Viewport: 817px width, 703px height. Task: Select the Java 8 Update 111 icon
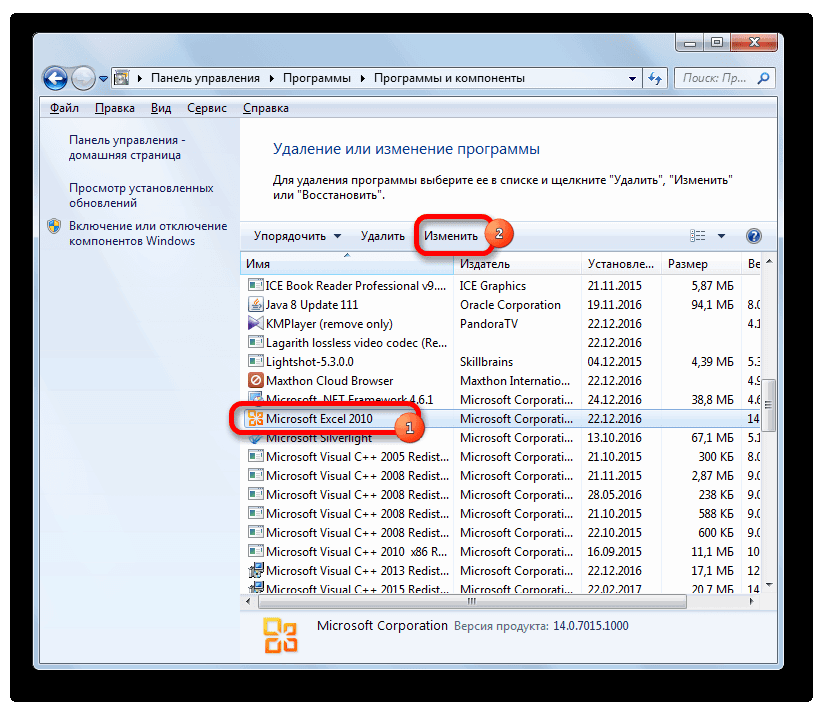255,305
